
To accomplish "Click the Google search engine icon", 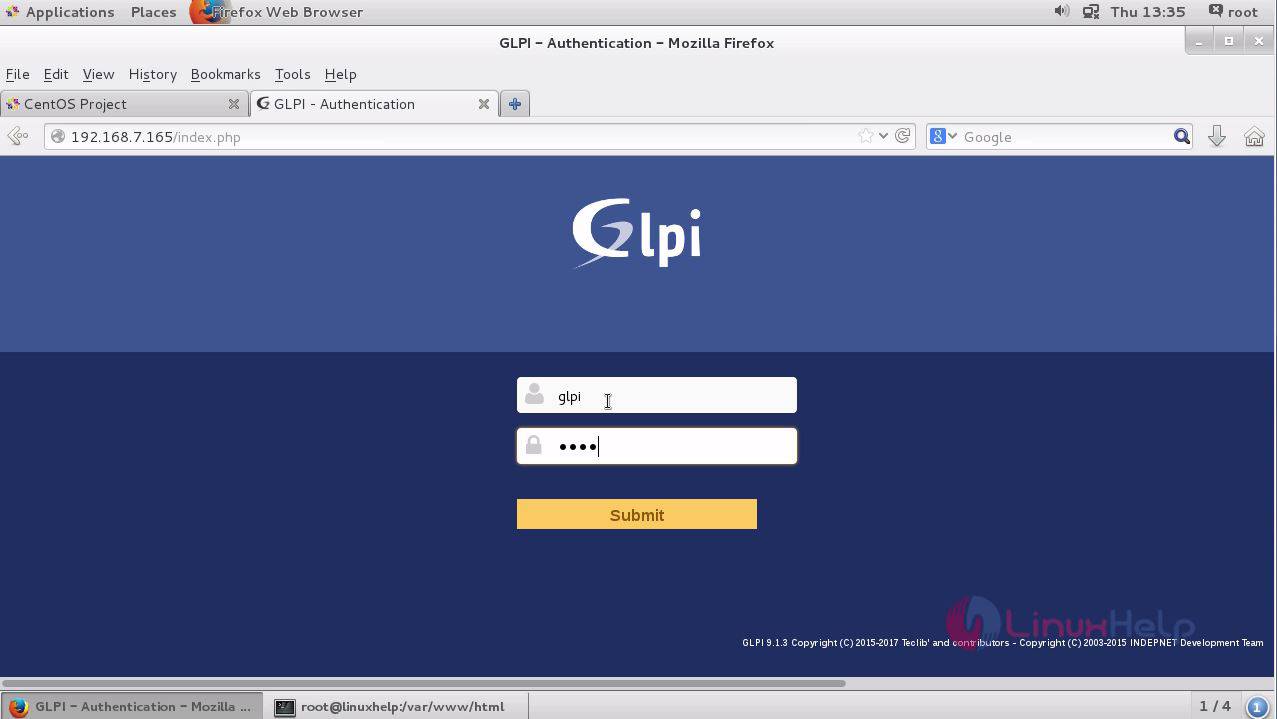I will point(937,137).
